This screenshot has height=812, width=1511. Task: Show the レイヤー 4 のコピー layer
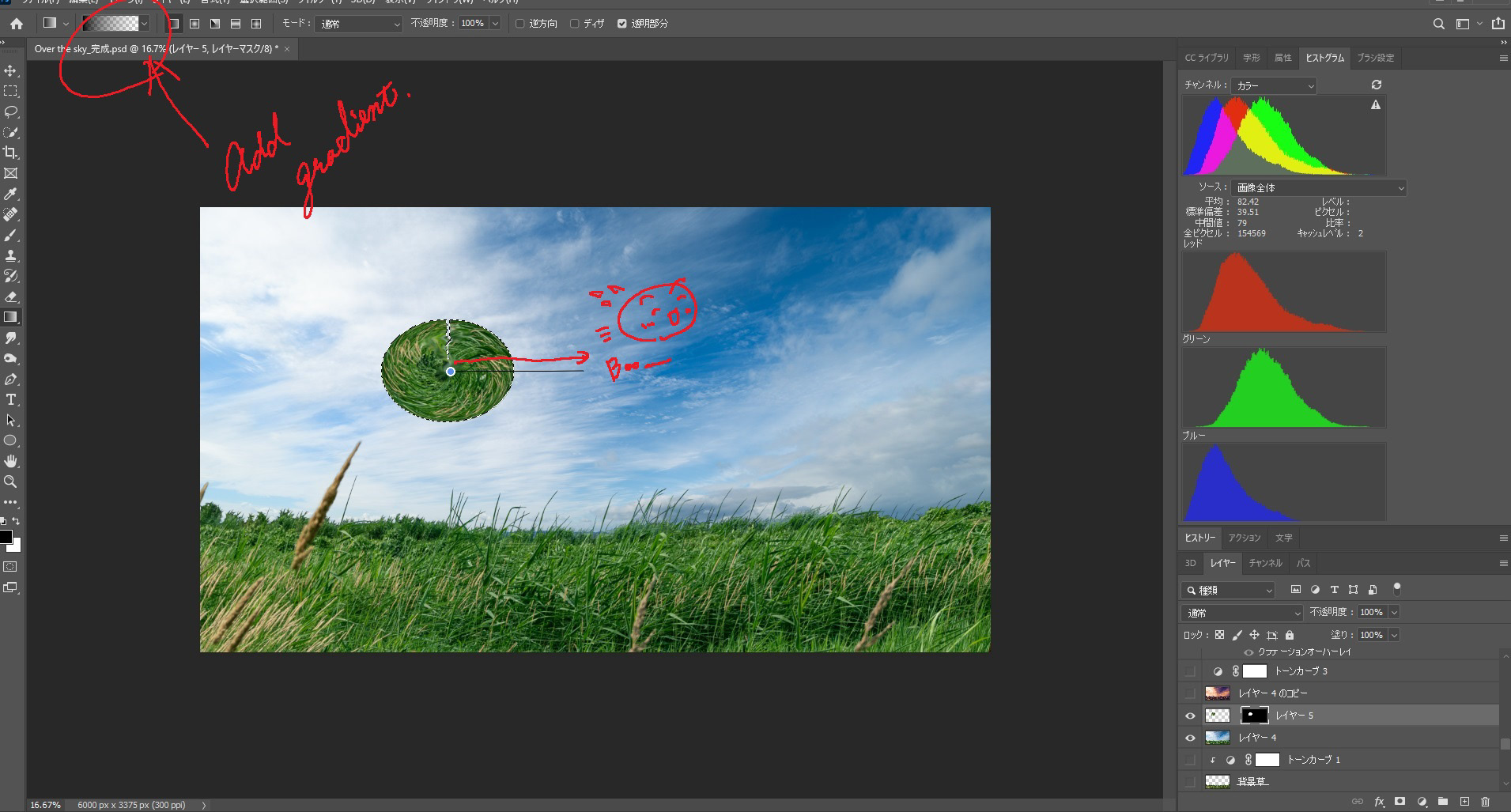coord(1191,693)
